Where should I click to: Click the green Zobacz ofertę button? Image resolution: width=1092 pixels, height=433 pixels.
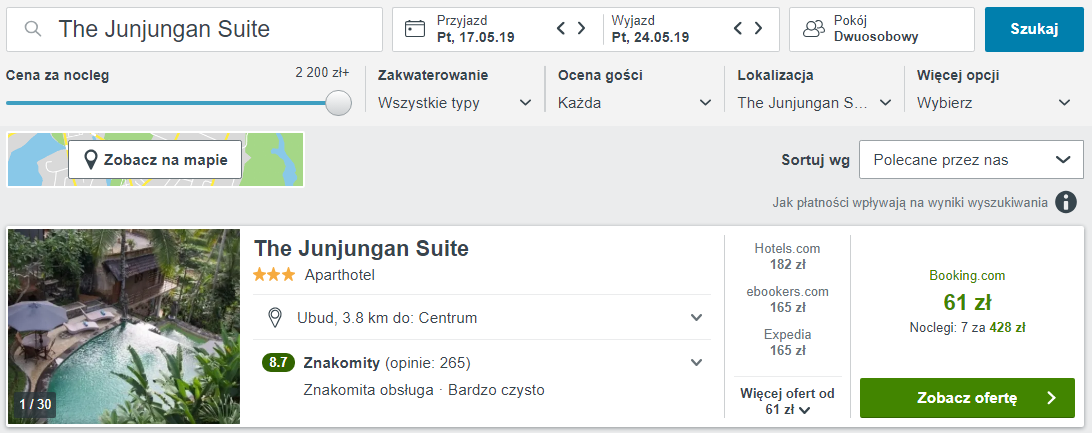click(967, 398)
